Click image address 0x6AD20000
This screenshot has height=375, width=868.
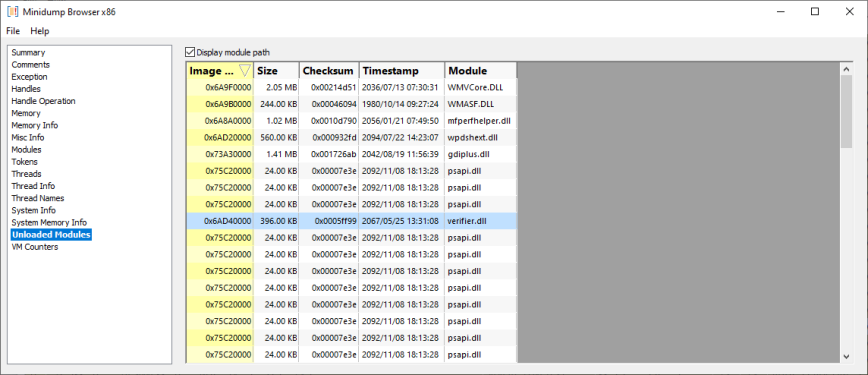(228, 137)
